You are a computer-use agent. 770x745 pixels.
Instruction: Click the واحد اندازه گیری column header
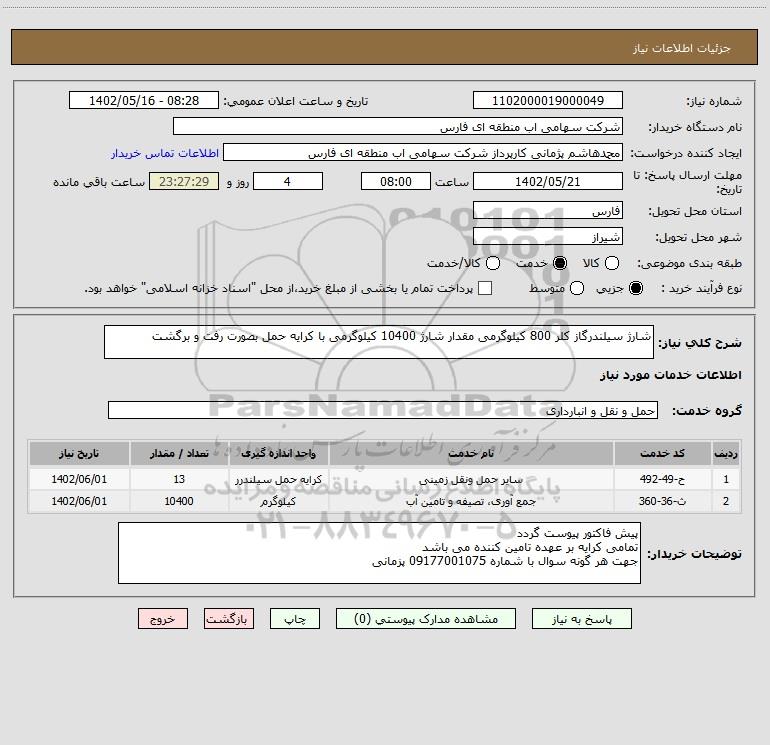278,453
